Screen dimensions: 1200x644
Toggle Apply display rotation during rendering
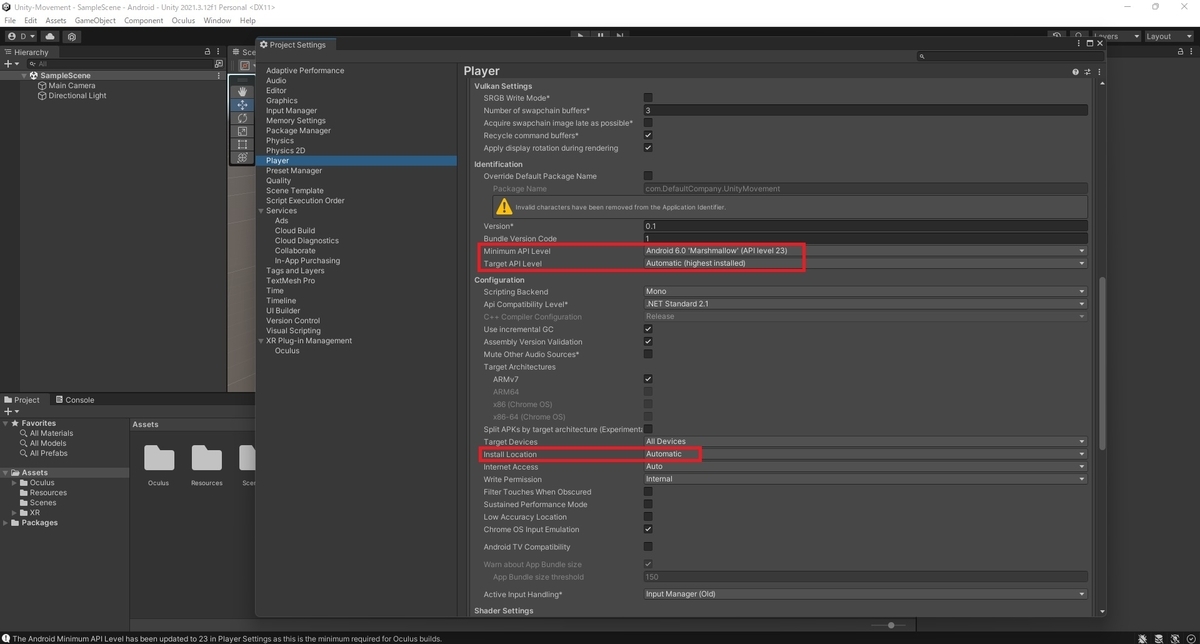pos(648,148)
